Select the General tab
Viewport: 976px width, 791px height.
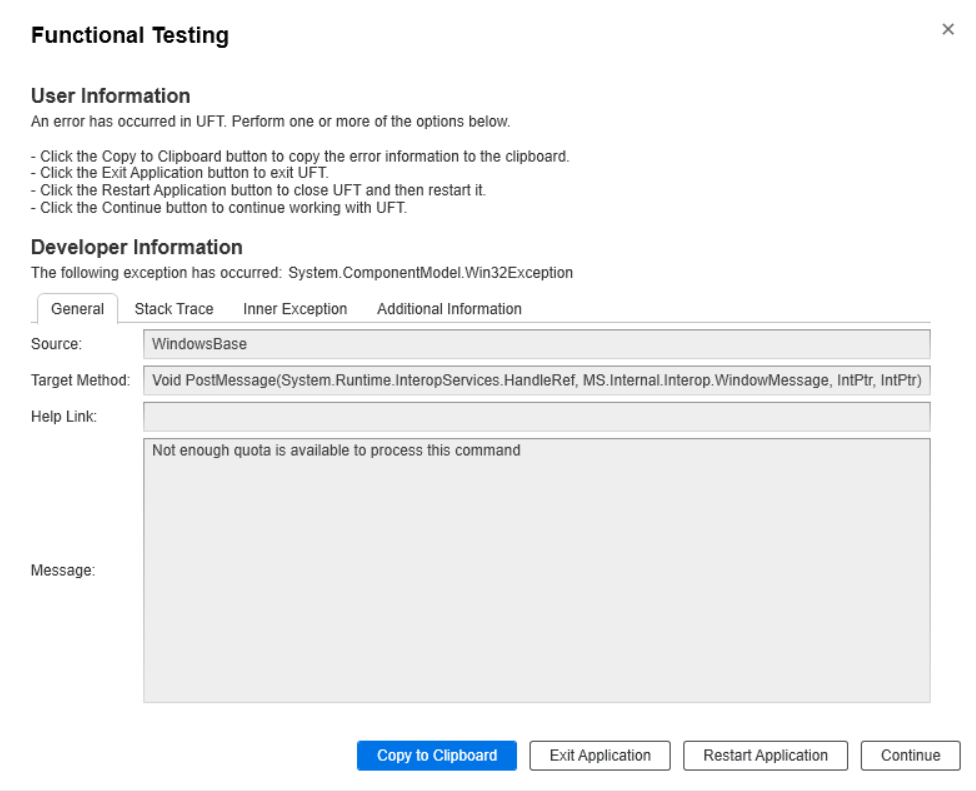pos(78,309)
